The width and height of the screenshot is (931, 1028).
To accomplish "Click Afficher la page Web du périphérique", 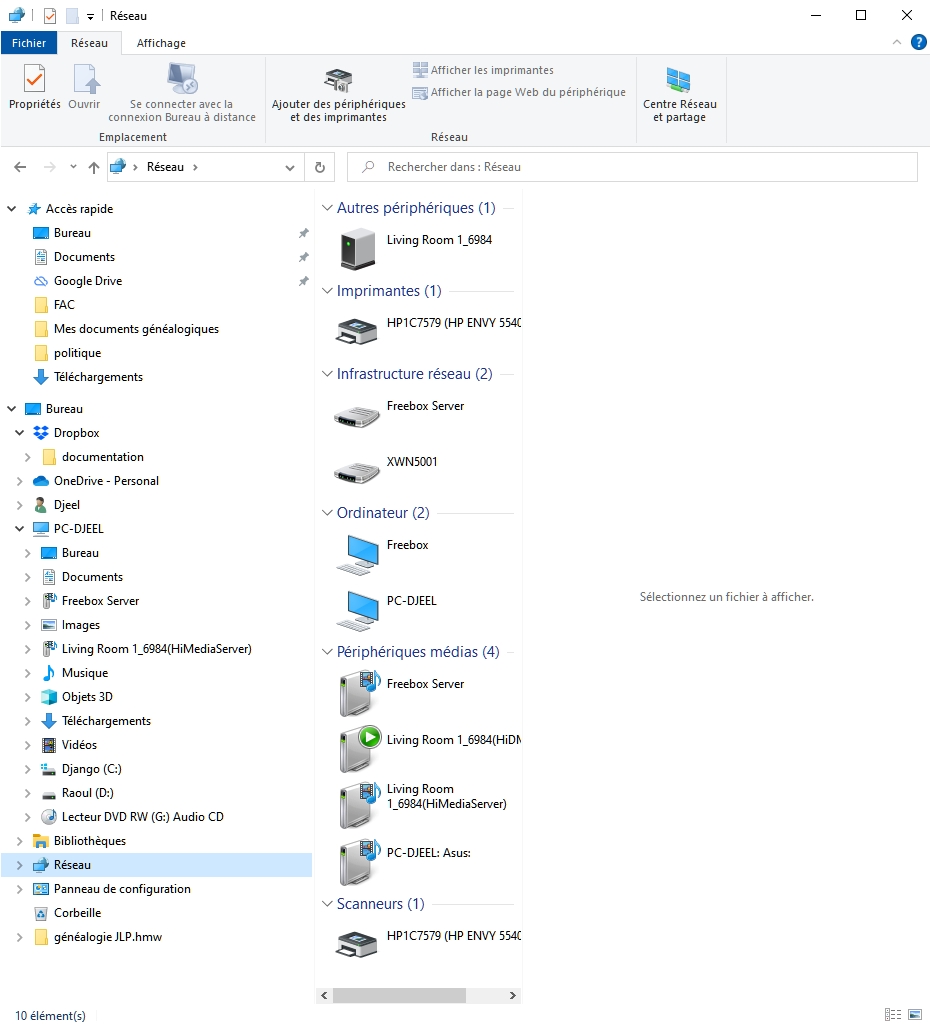I will click(519, 92).
